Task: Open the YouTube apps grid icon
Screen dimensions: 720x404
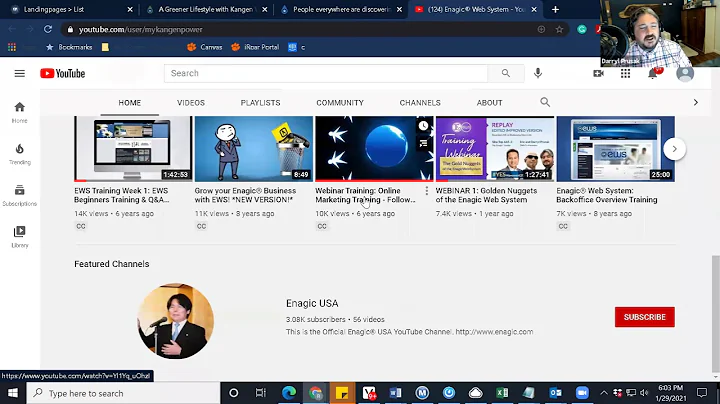Action: (625, 73)
